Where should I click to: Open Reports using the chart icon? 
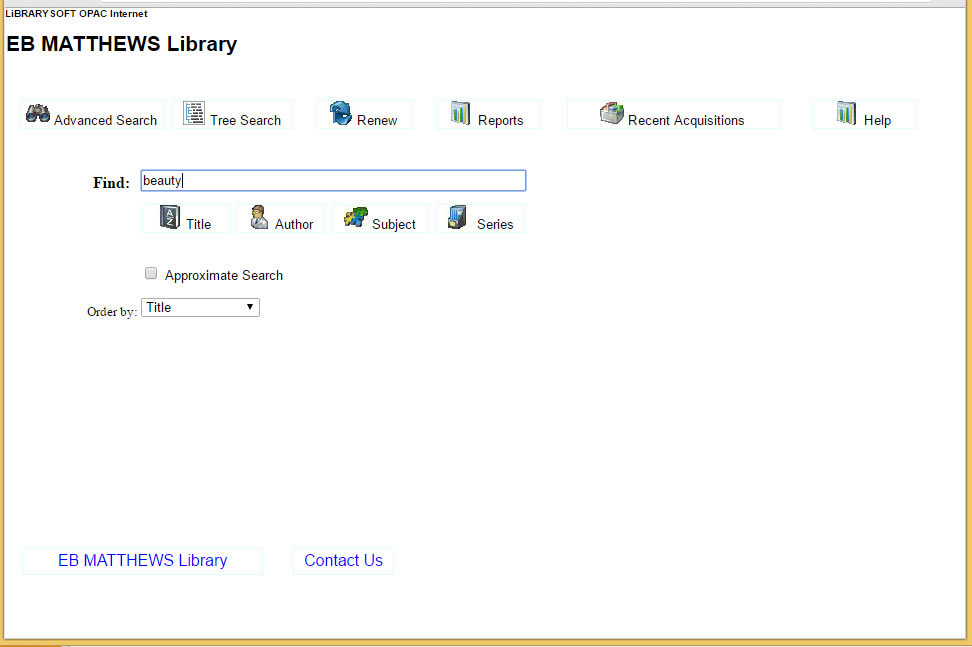click(460, 113)
